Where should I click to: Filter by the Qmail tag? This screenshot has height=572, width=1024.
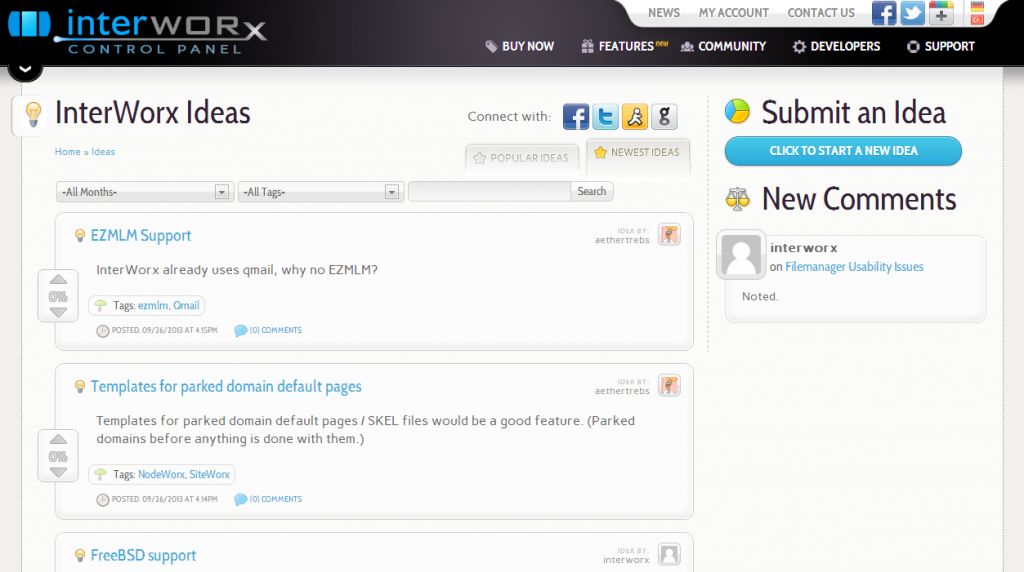click(x=186, y=306)
